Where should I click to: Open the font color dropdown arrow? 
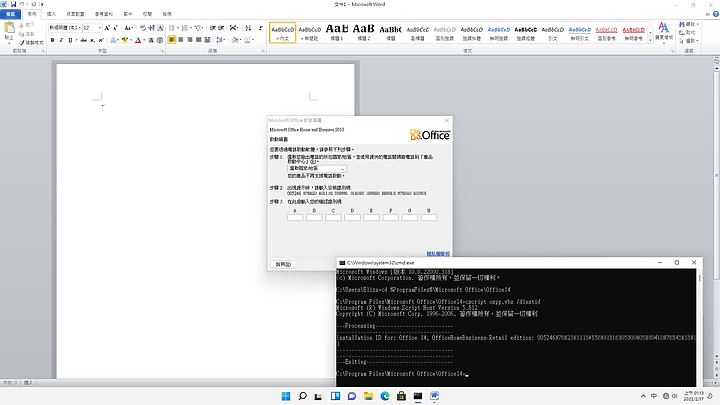[x=144, y=40]
